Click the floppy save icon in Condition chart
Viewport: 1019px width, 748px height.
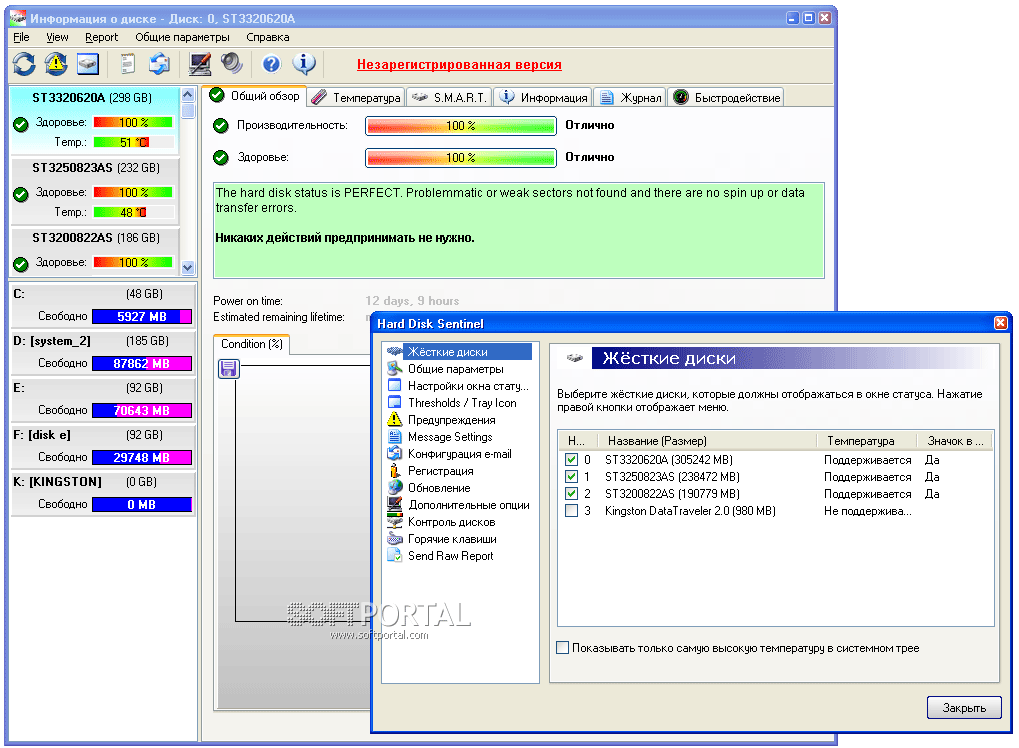(229, 369)
